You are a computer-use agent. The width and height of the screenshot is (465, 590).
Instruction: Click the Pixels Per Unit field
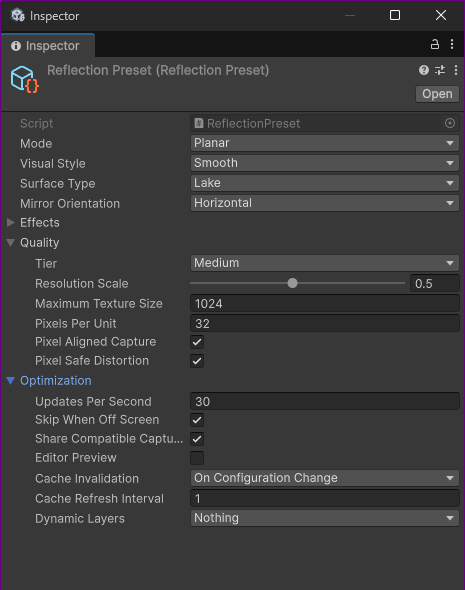coord(325,323)
